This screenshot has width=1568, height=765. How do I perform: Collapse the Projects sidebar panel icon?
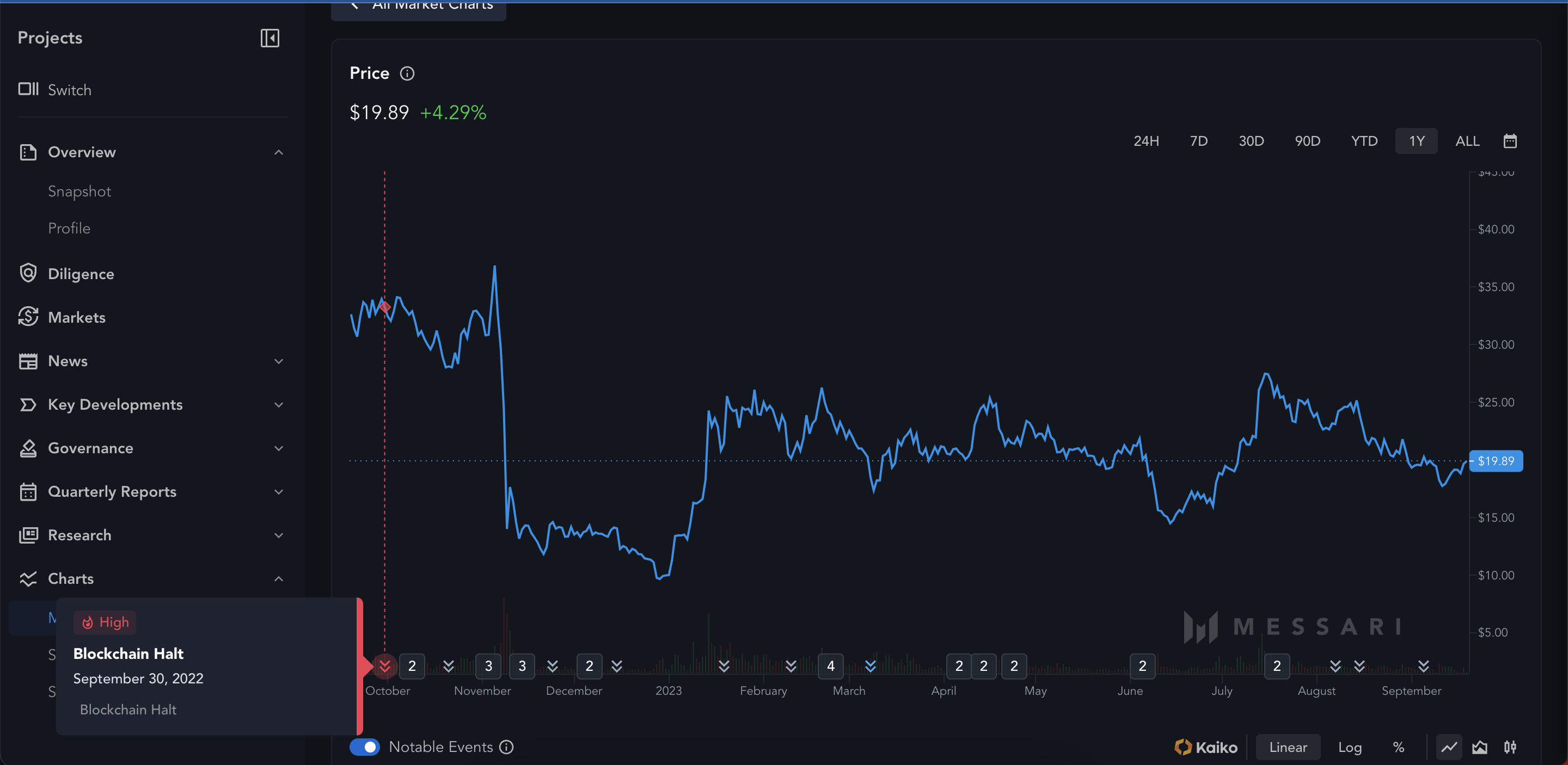269,38
